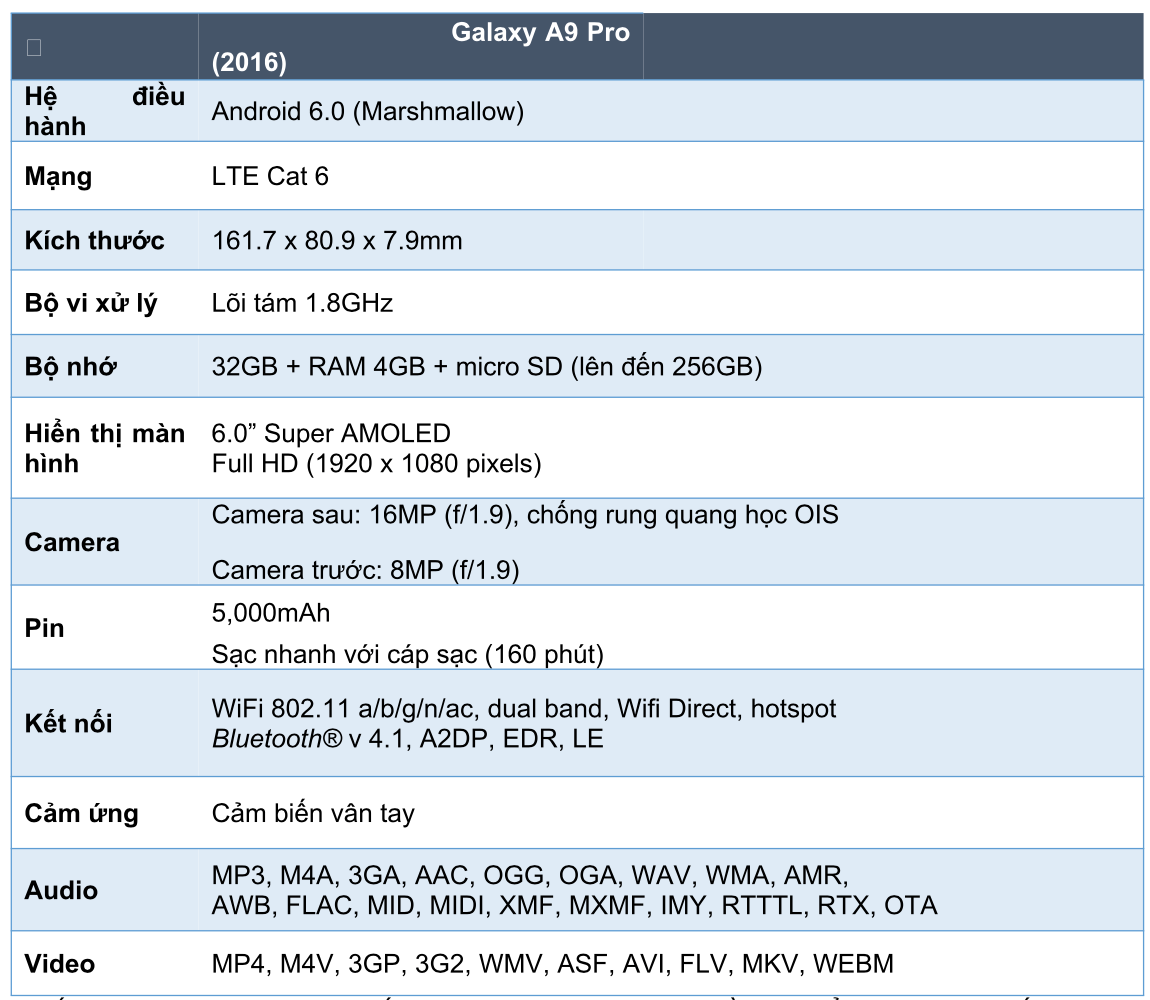The image size is (1150, 1000).
Task: Select the 'Kết nối' row label
Action: (x=68, y=723)
